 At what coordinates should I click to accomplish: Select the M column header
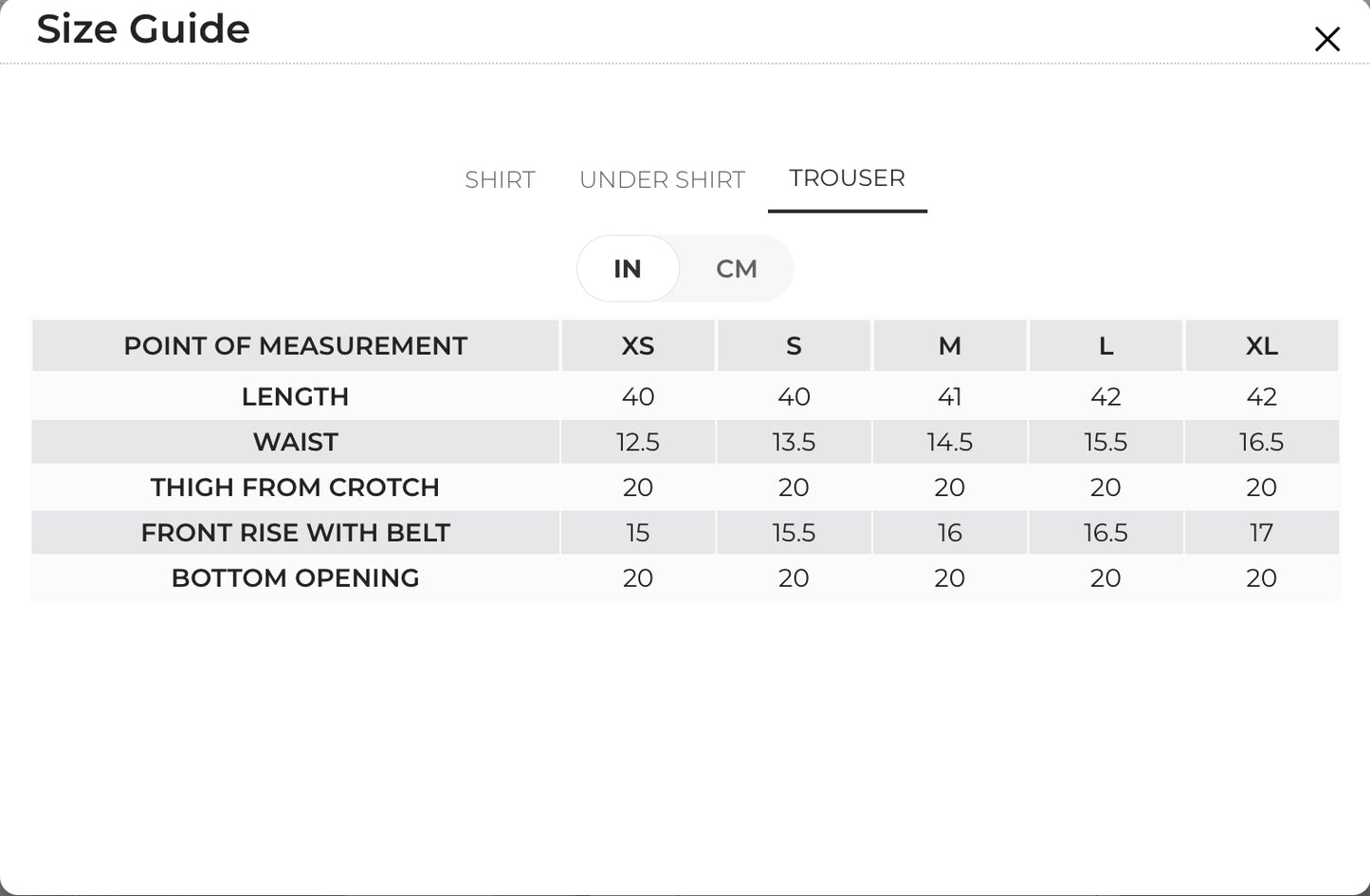[x=949, y=346]
